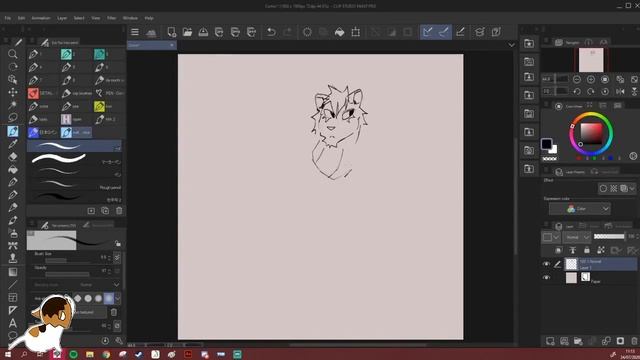Click the Undo arrow on the command bar
The width and height of the screenshot is (640, 360).
271,32
